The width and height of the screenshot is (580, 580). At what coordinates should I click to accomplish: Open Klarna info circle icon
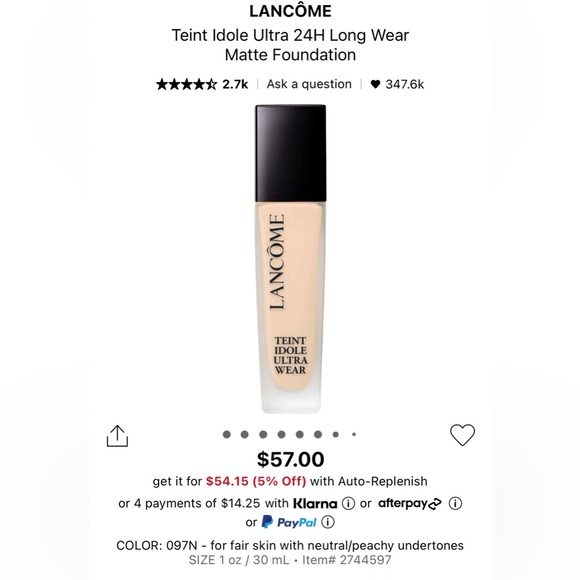348,503
